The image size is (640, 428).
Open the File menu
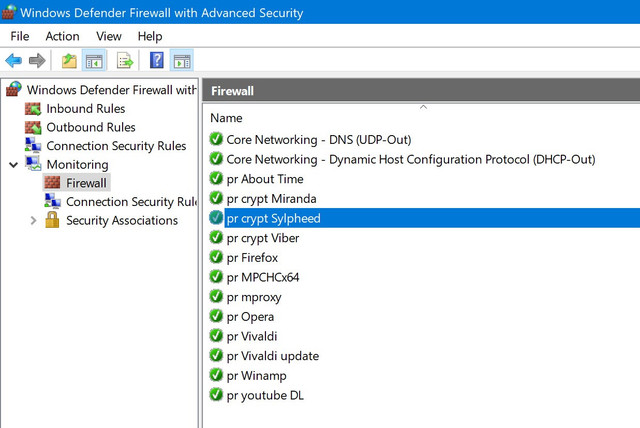point(20,36)
